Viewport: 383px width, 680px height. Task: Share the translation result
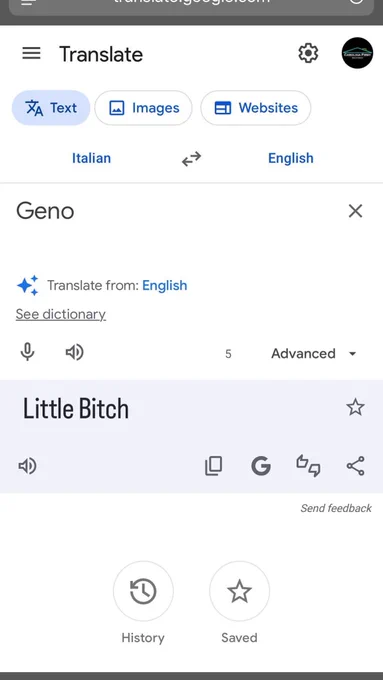coord(356,466)
